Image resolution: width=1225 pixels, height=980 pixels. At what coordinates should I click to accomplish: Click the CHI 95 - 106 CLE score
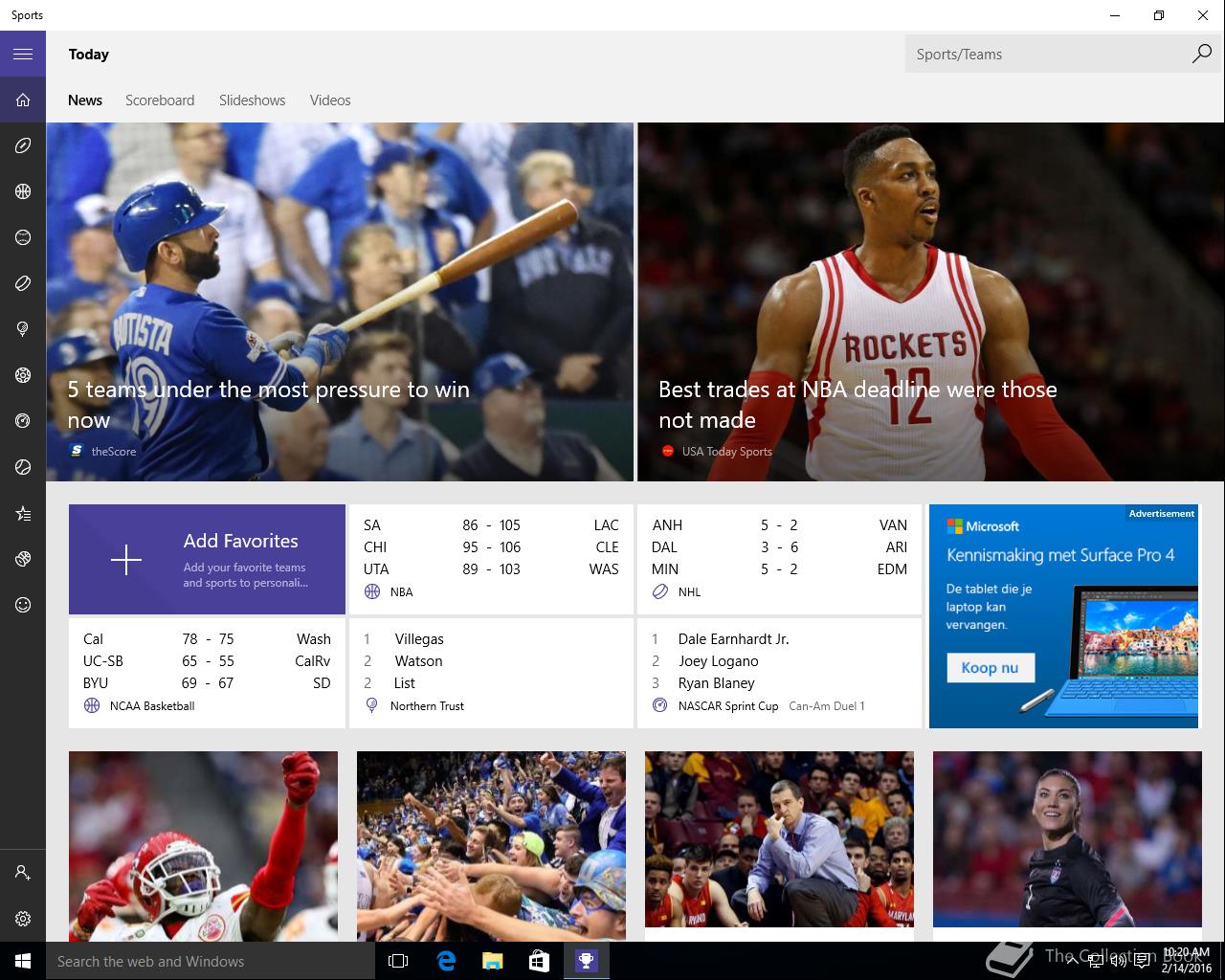(x=491, y=546)
